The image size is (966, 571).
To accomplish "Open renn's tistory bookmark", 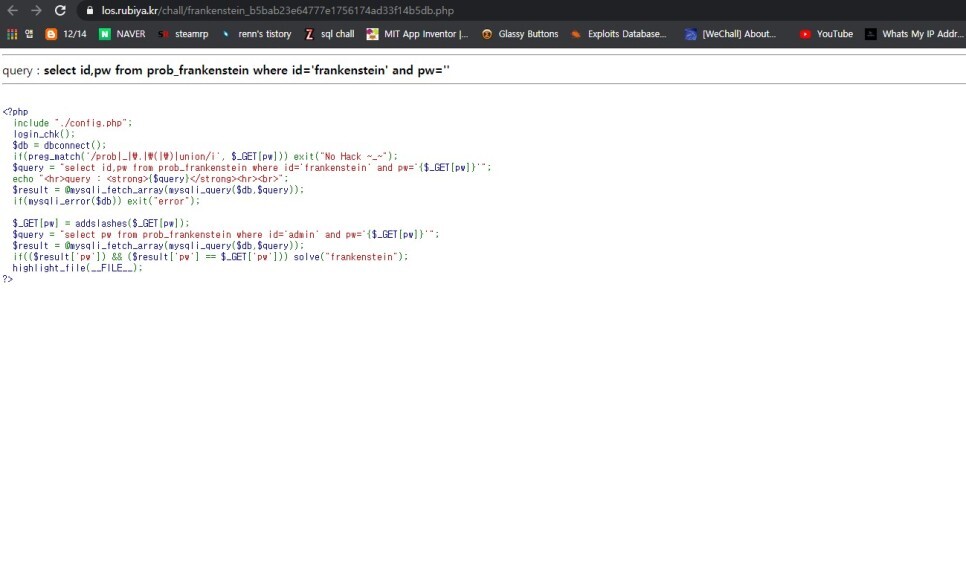I will pyautogui.click(x=256, y=34).
